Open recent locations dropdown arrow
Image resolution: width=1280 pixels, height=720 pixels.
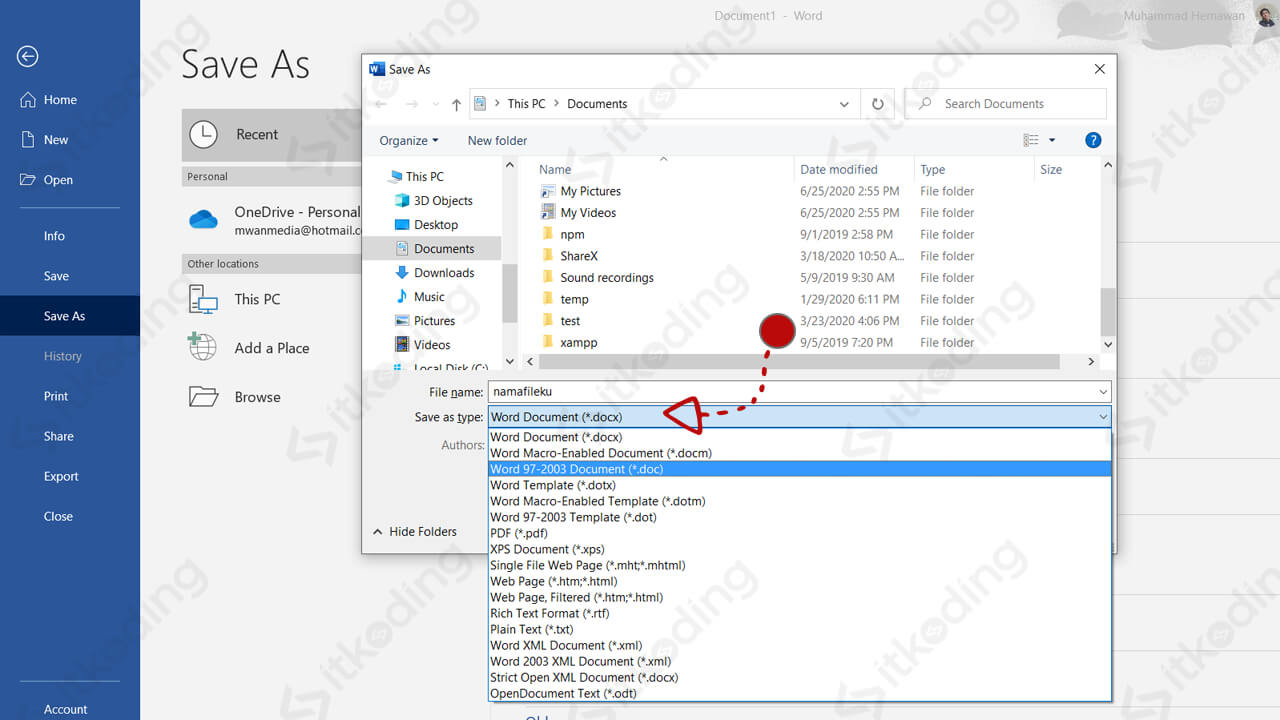pyautogui.click(x=435, y=104)
